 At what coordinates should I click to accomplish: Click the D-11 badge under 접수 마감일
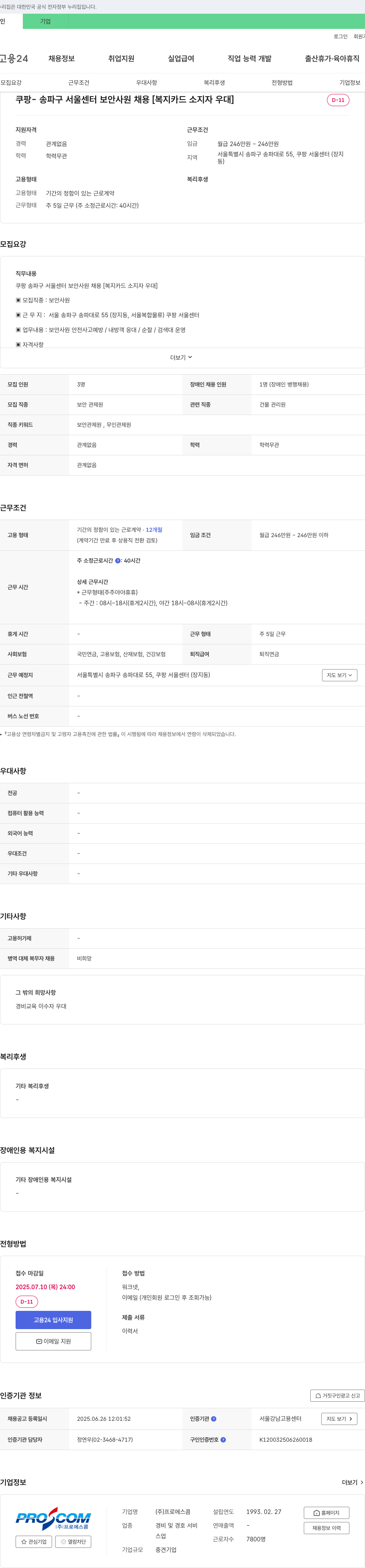[26, 1301]
